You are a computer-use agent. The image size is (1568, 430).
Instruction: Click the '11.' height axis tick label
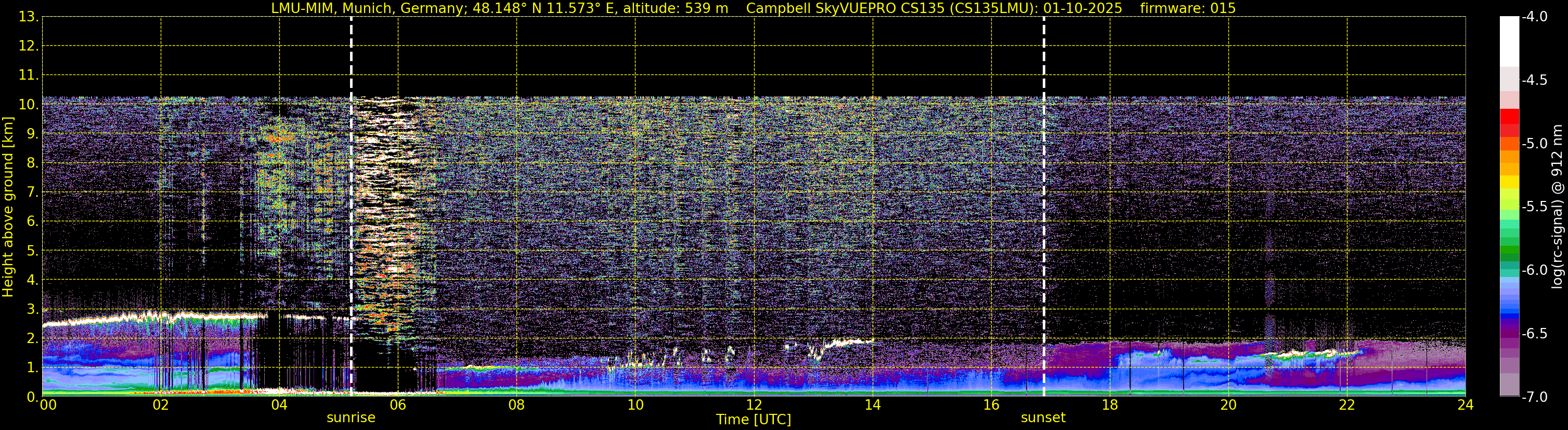point(29,75)
